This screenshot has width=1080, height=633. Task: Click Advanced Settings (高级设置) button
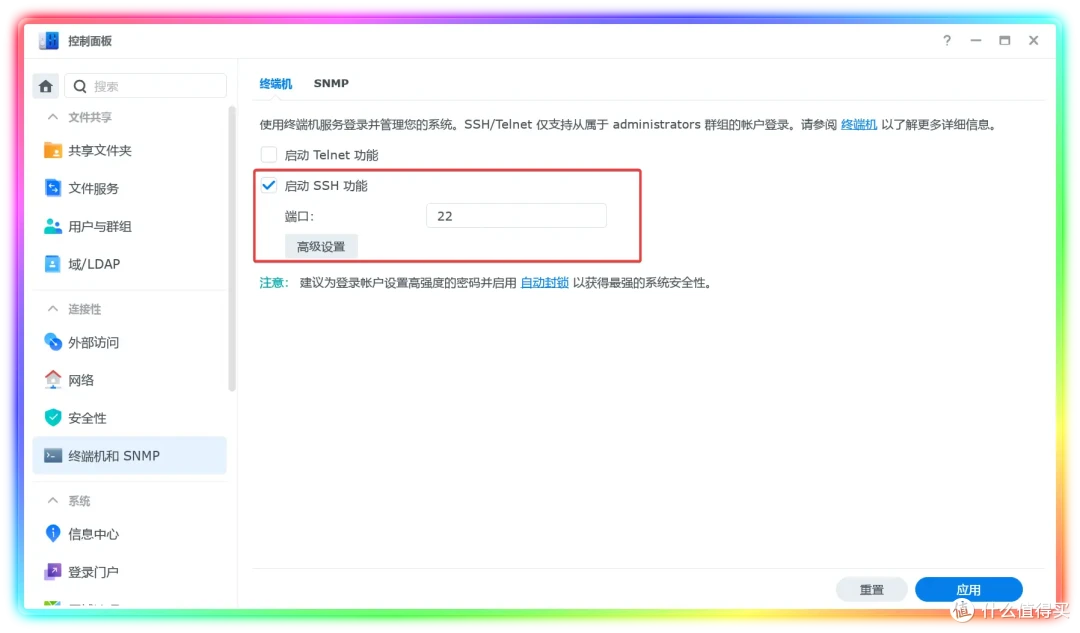321,247
